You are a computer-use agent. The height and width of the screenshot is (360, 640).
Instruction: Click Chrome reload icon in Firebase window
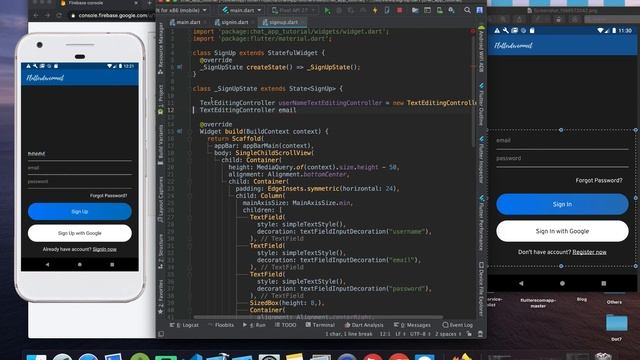coord(59,15)
